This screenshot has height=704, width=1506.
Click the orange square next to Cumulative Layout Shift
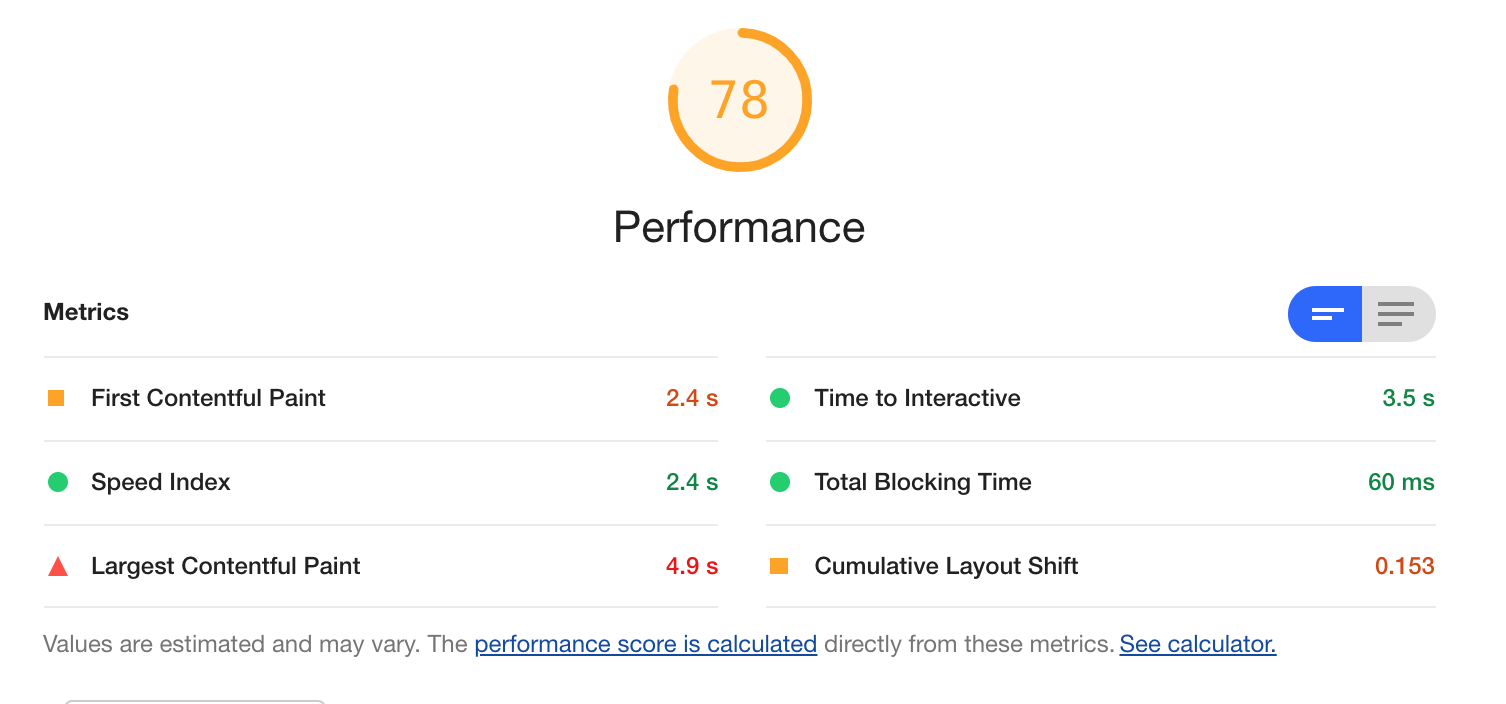click(x=781, y=565)
